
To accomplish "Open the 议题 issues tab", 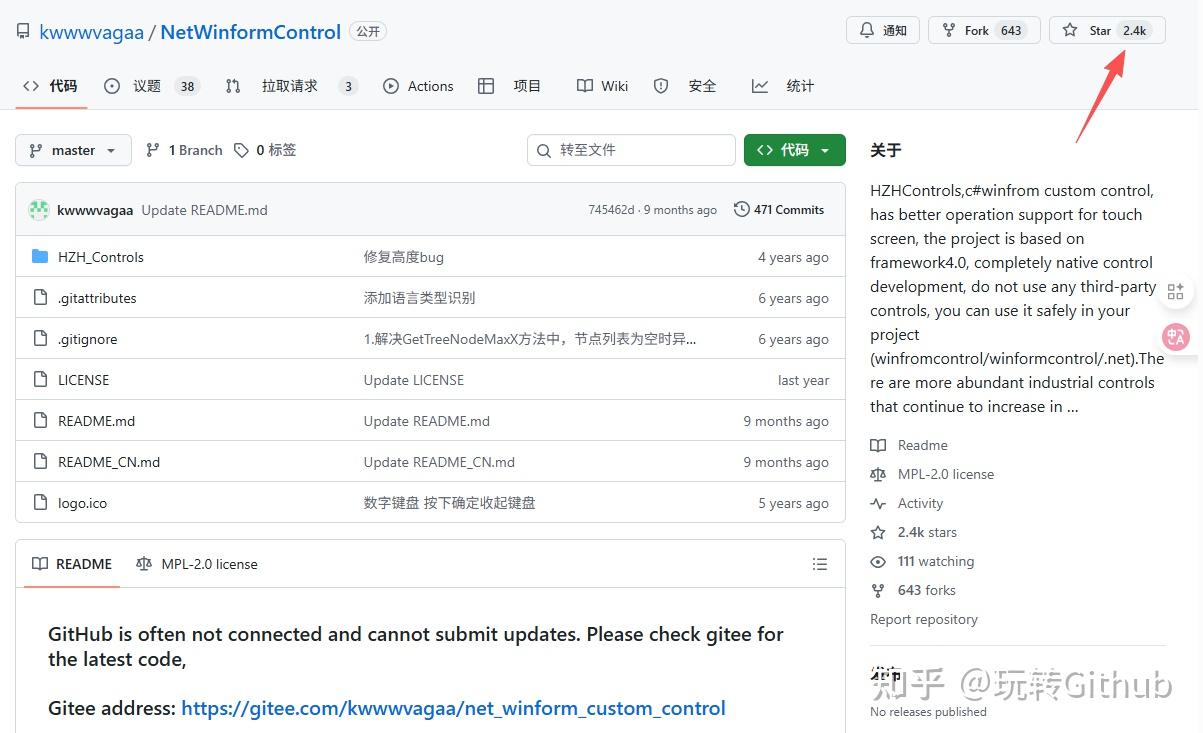I will point(151,86).
